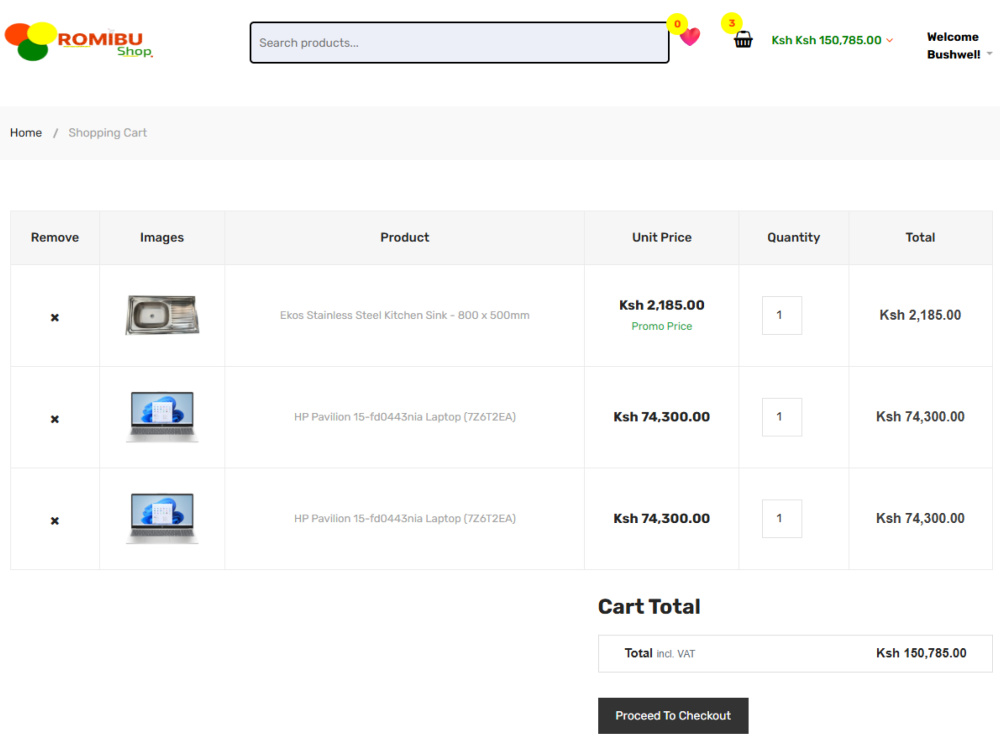Open last HP Pavilion 15-fd0443nia product link
This screenshot has width=1000, height=750.
pyautogui.click(x=404, y=518)
